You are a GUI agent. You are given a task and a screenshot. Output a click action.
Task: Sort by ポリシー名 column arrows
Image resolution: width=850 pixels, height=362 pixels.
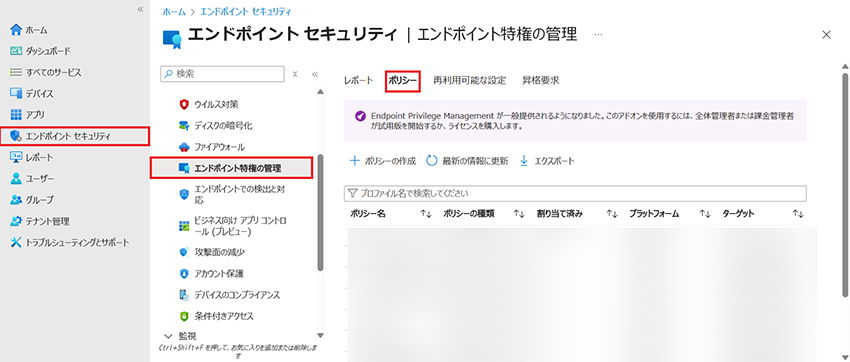[426, 214]
